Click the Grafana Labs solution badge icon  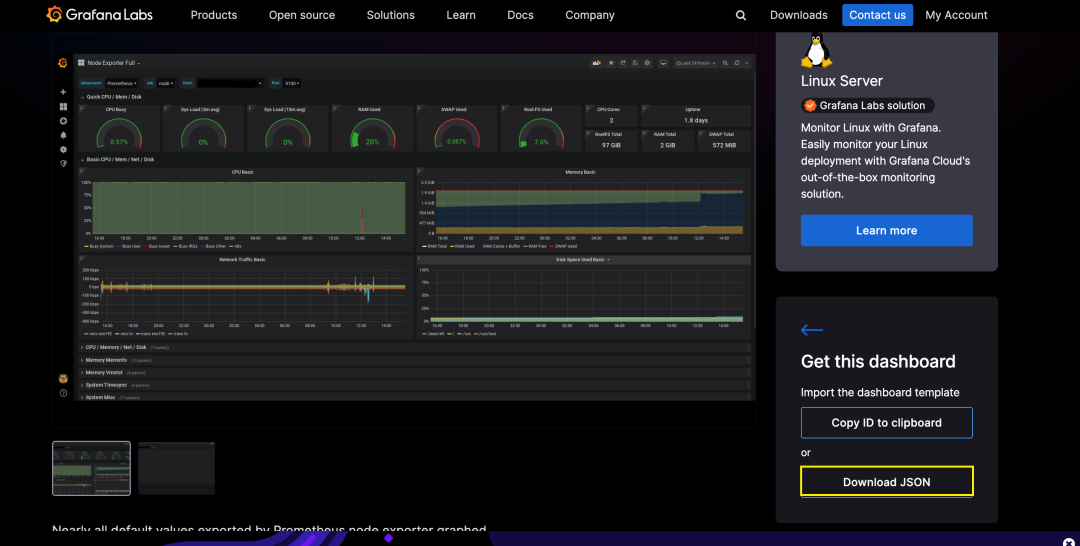[x=810, y=105]
